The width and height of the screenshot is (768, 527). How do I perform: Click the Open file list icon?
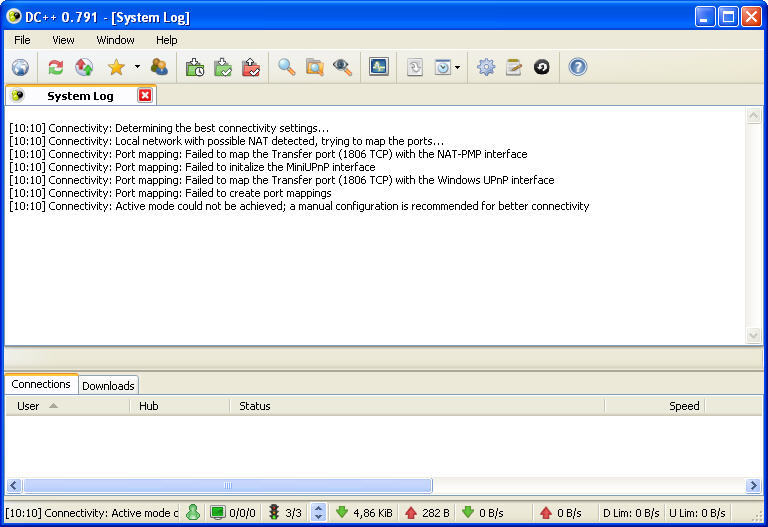pyautogui.click(x=415, y=67)
